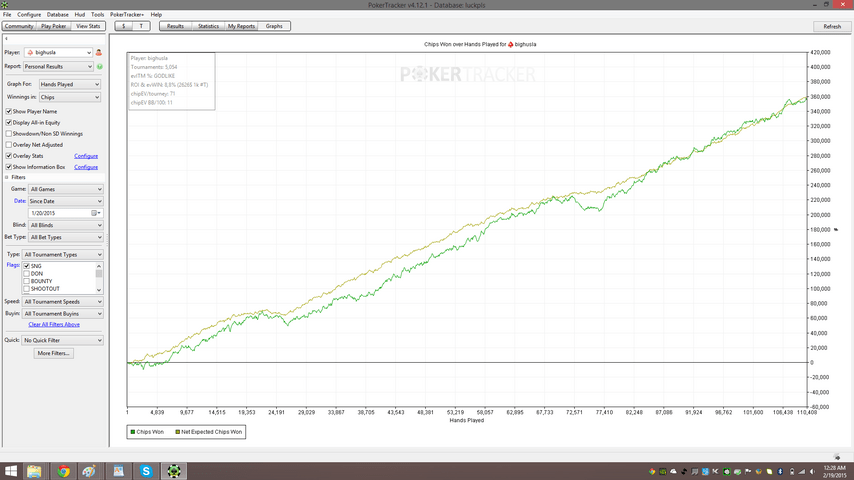
Task: Open the Configure menu
Action: (x=29, y=15)
